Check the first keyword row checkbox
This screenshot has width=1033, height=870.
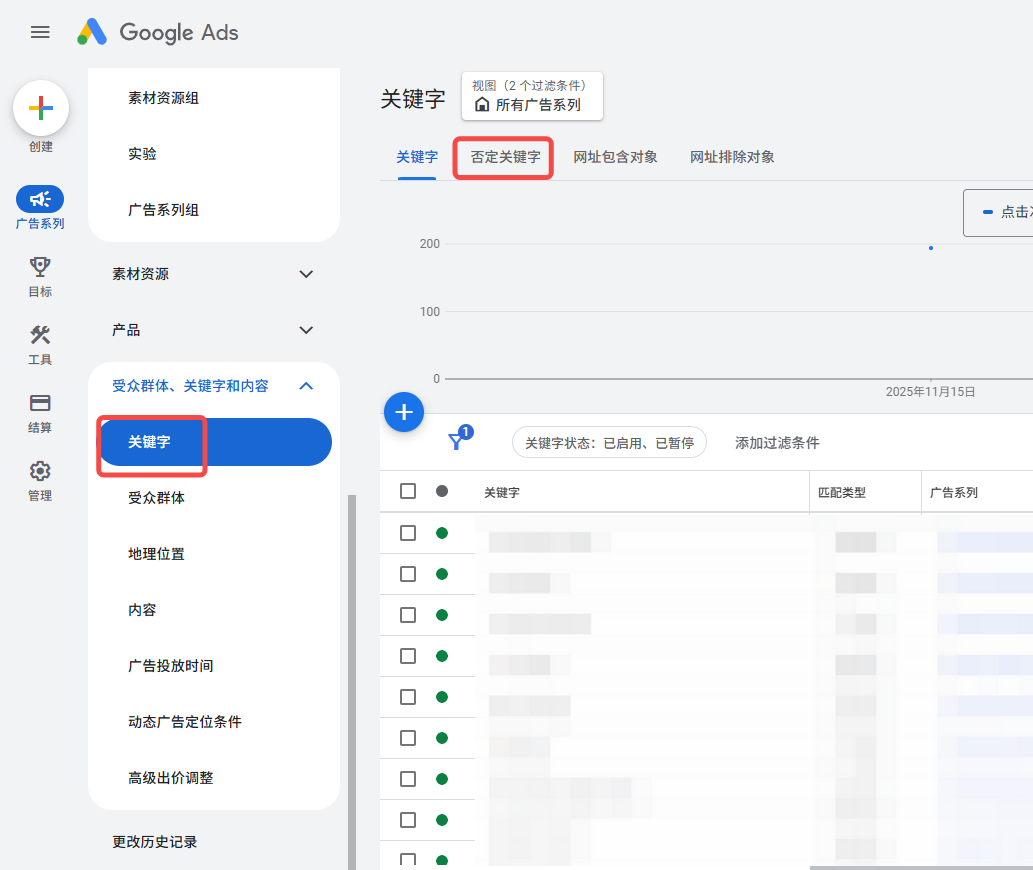click(407, 533)
